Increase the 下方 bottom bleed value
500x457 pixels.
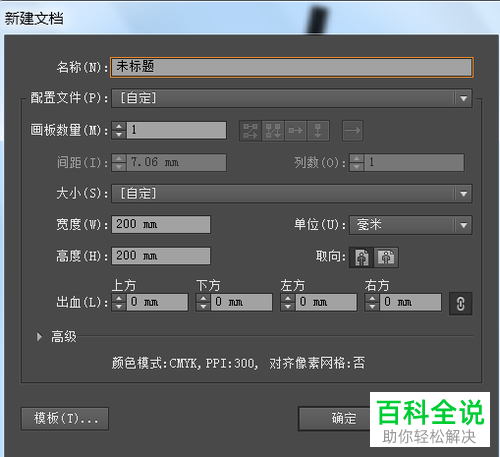pyautogui.click(x=203, y=298)
